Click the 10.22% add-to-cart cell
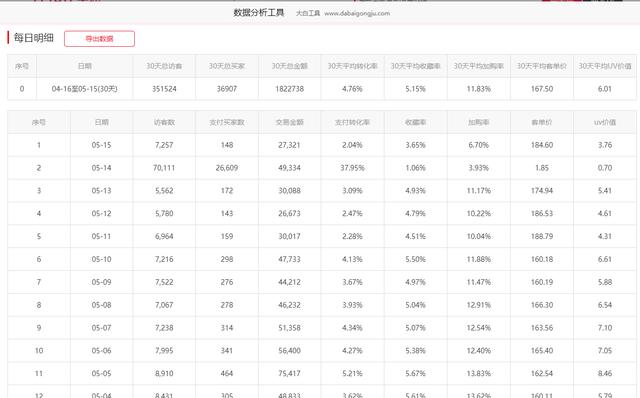640x398 pixels. [479, 214]
